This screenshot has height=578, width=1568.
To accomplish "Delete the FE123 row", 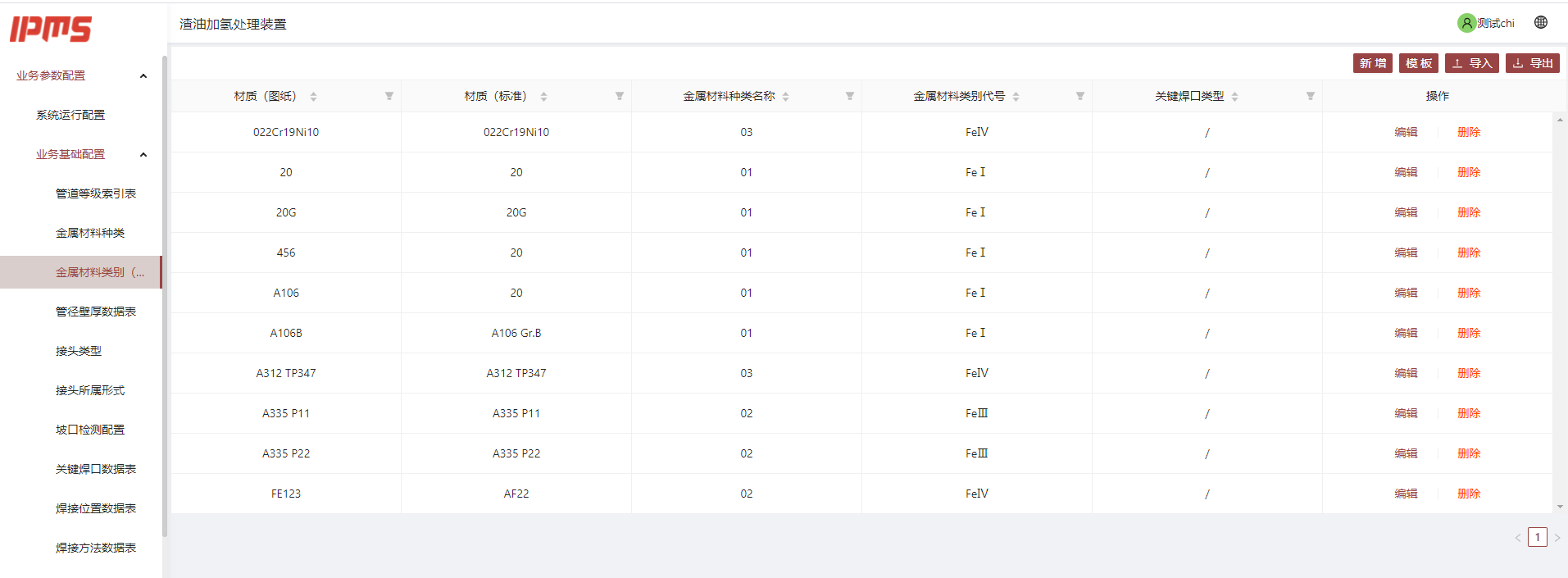I will click(1469, 494).
